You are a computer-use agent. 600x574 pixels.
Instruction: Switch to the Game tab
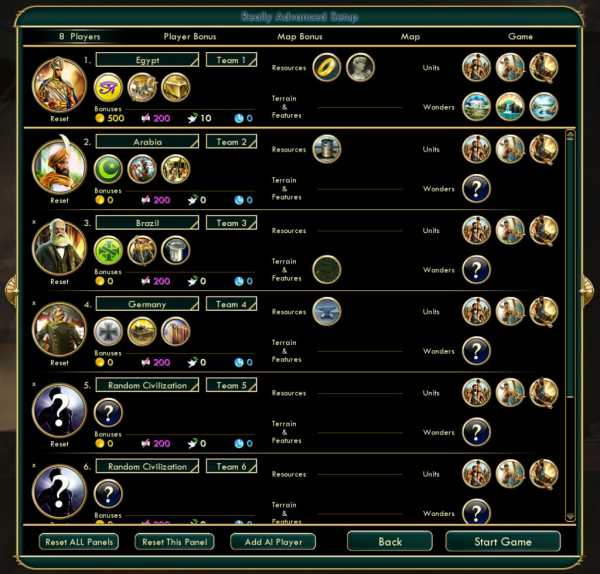(520, 37)
